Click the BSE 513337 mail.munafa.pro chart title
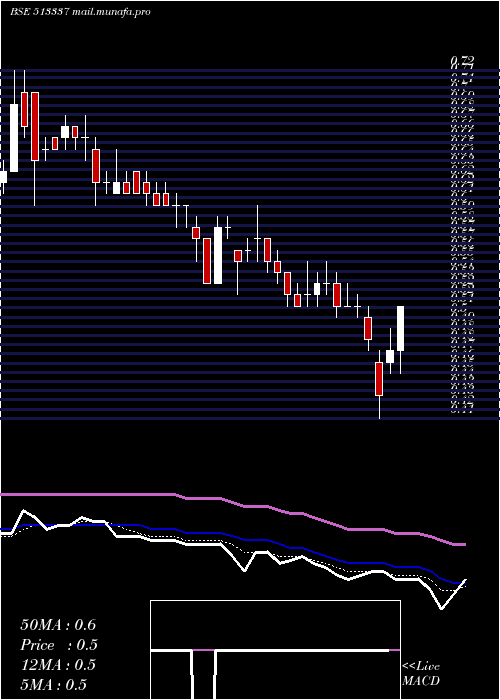This screenshot has width=500, height=700. (x=80, y=12)
